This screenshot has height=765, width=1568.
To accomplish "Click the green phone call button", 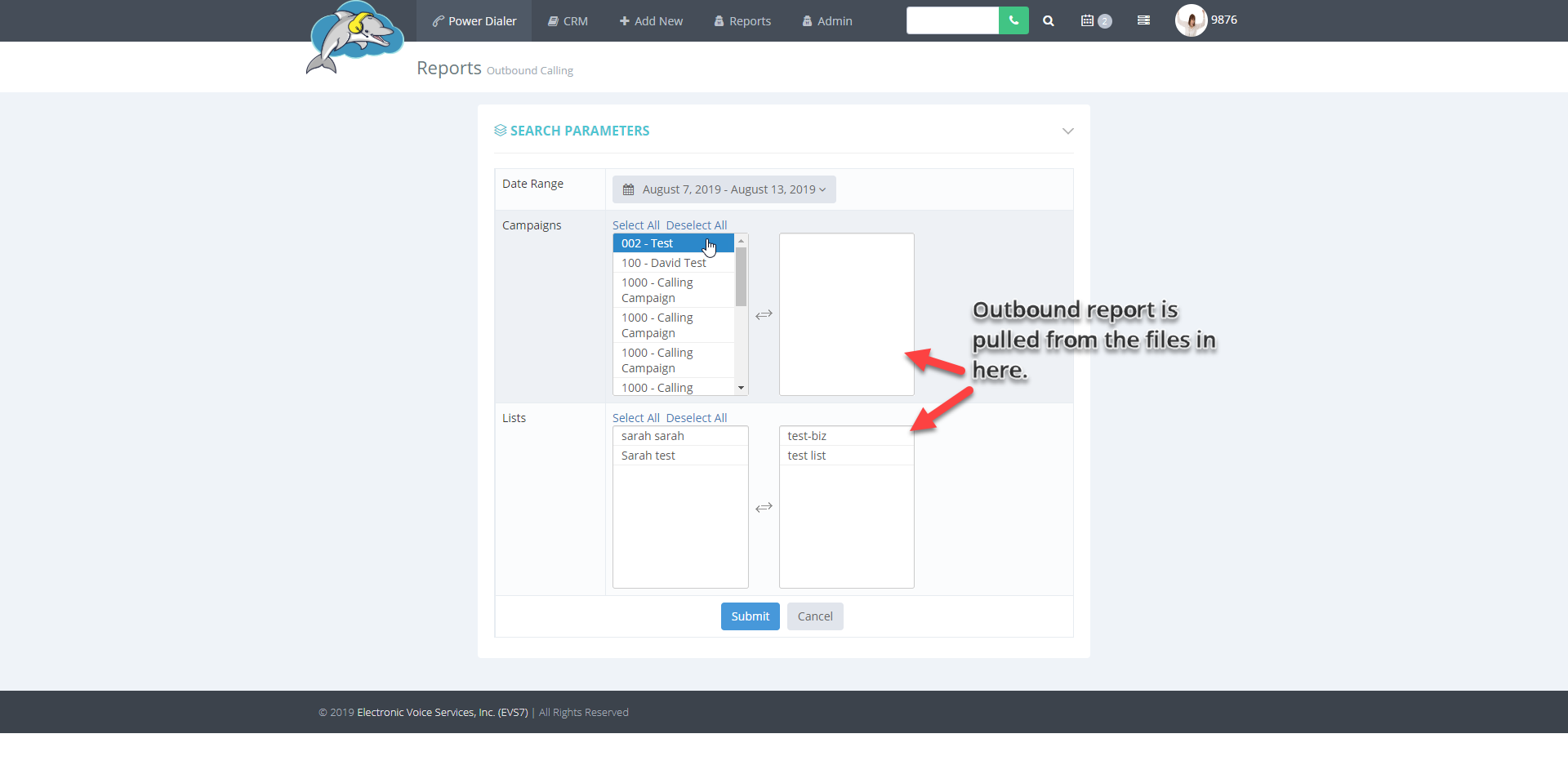I will click(x=1013, y=20).
